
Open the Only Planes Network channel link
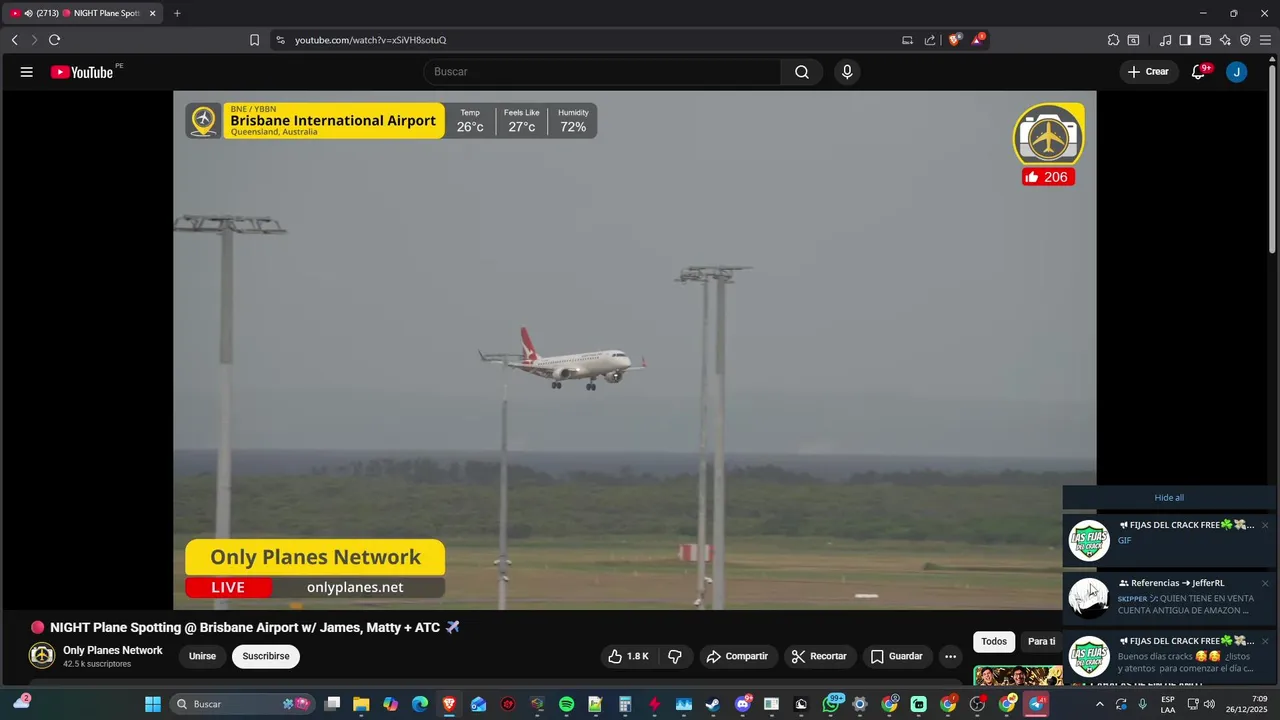tap(113, 650)
